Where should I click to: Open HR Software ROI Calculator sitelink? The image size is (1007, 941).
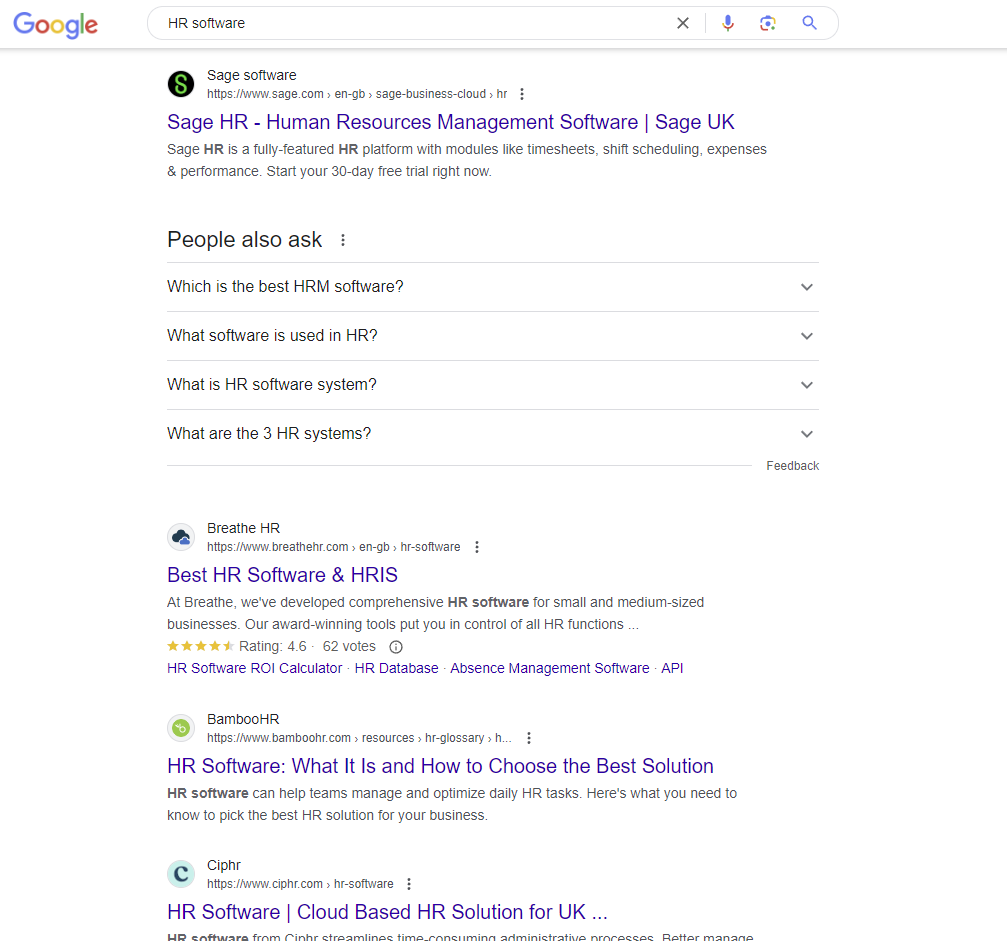click(254, 668)
